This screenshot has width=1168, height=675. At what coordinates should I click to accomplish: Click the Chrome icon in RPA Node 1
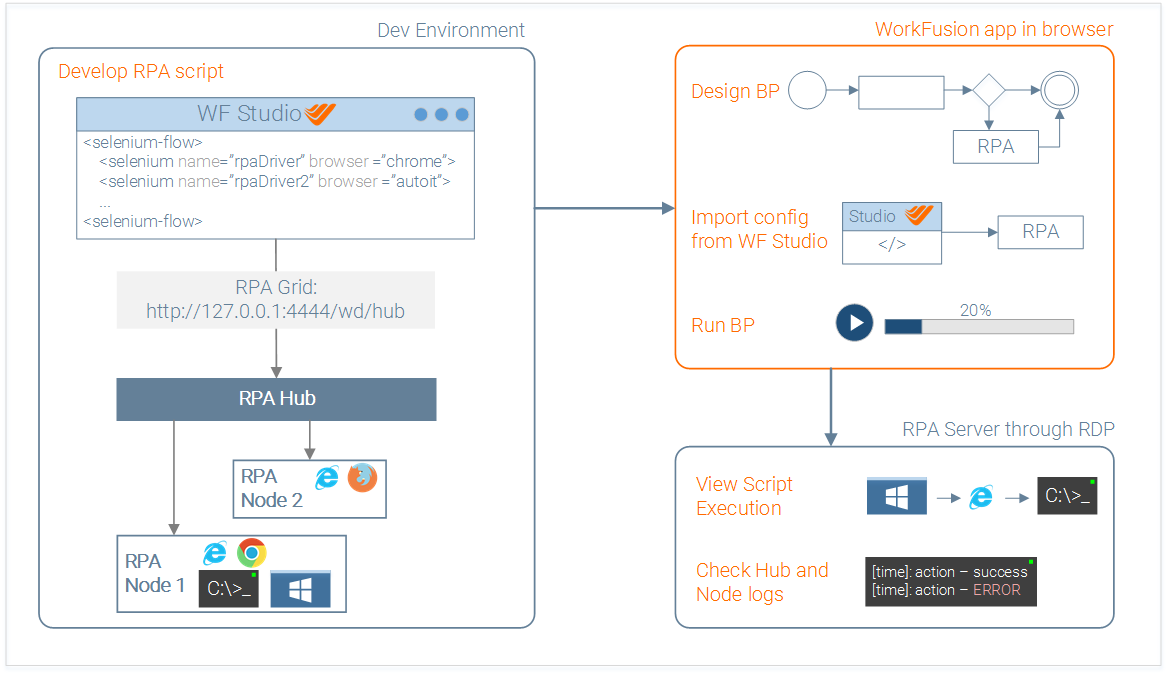pos(252,553)
